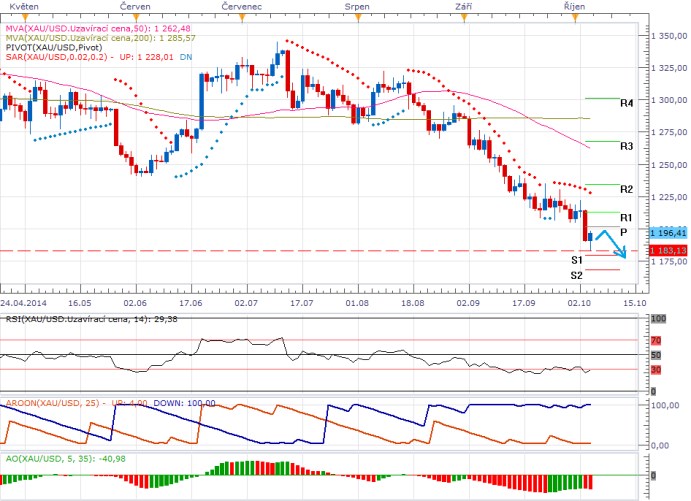Select the R2 resistance level label

click(626, 188)
